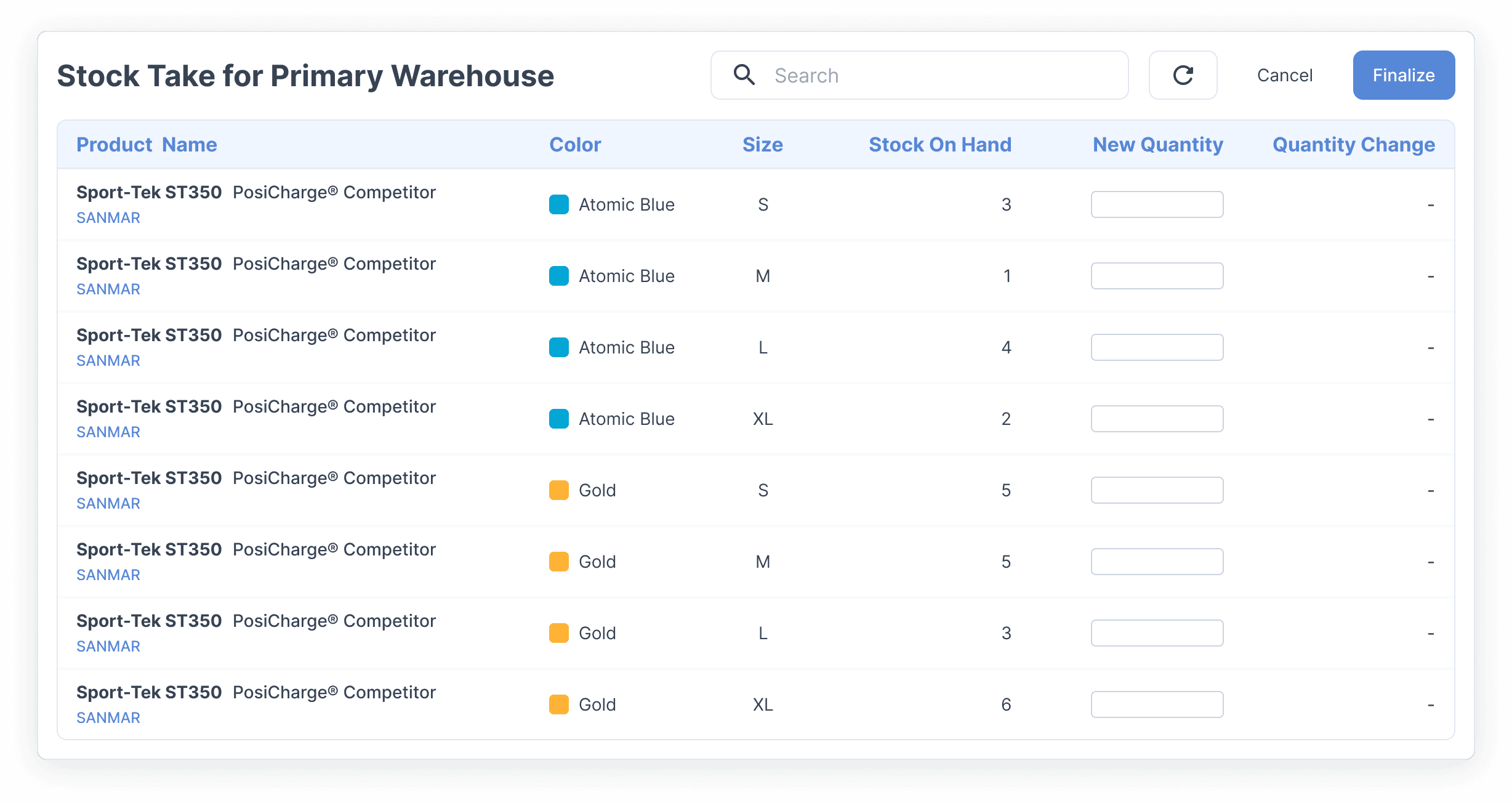Select the New Quantity input for Atomic Blue M

(x=1156, y=275)
